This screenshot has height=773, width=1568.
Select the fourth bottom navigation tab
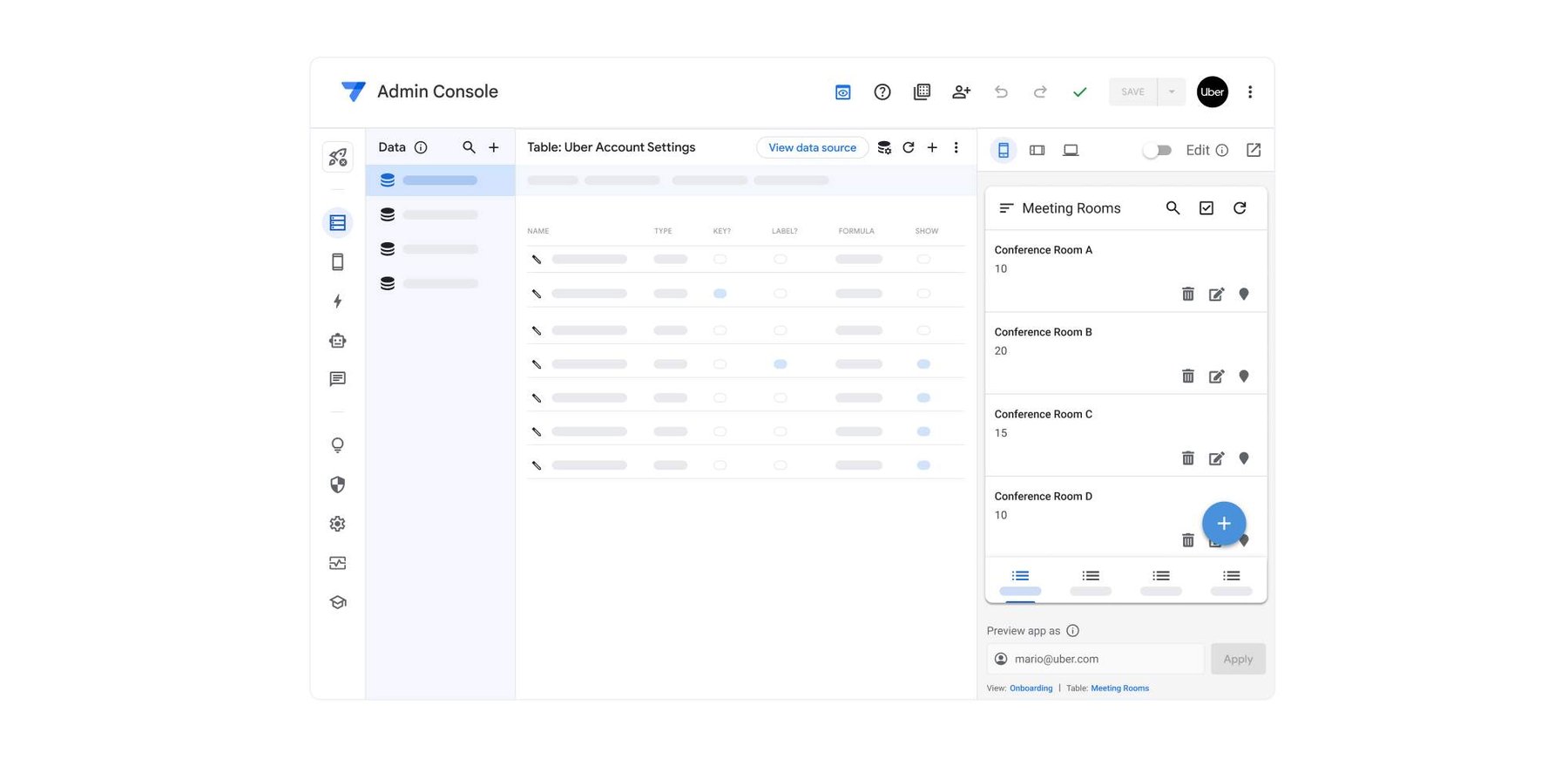1232,581
